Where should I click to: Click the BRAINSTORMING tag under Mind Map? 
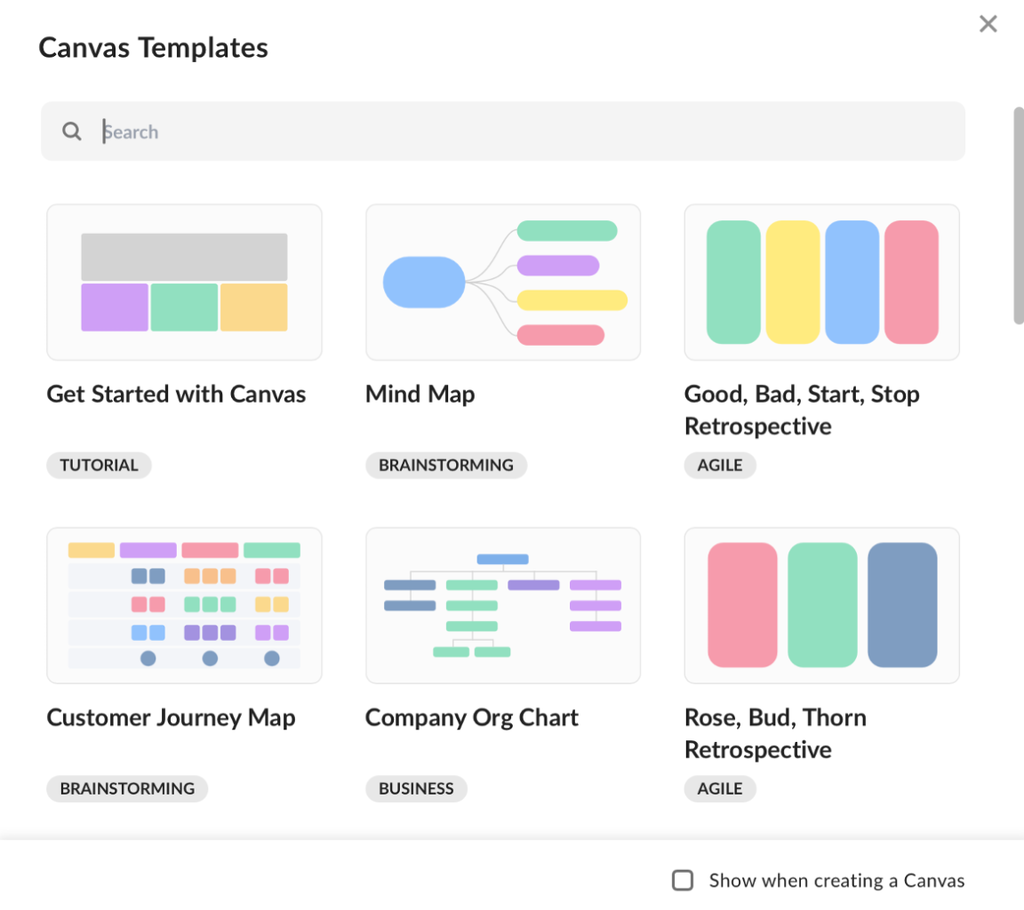[x=446, y=465]
